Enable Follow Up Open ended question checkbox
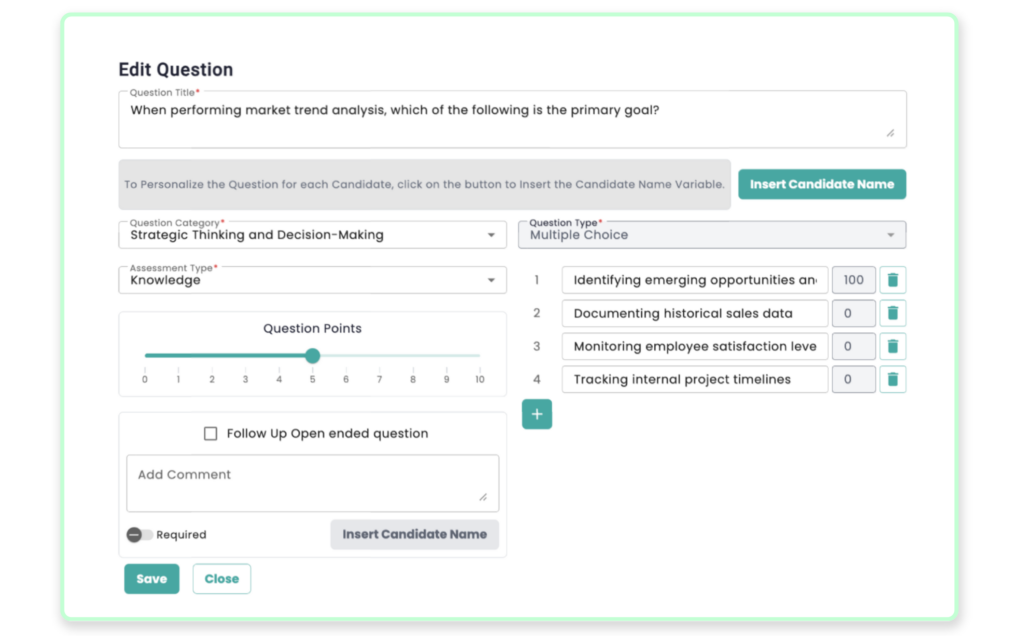 [x=210, y=434]
